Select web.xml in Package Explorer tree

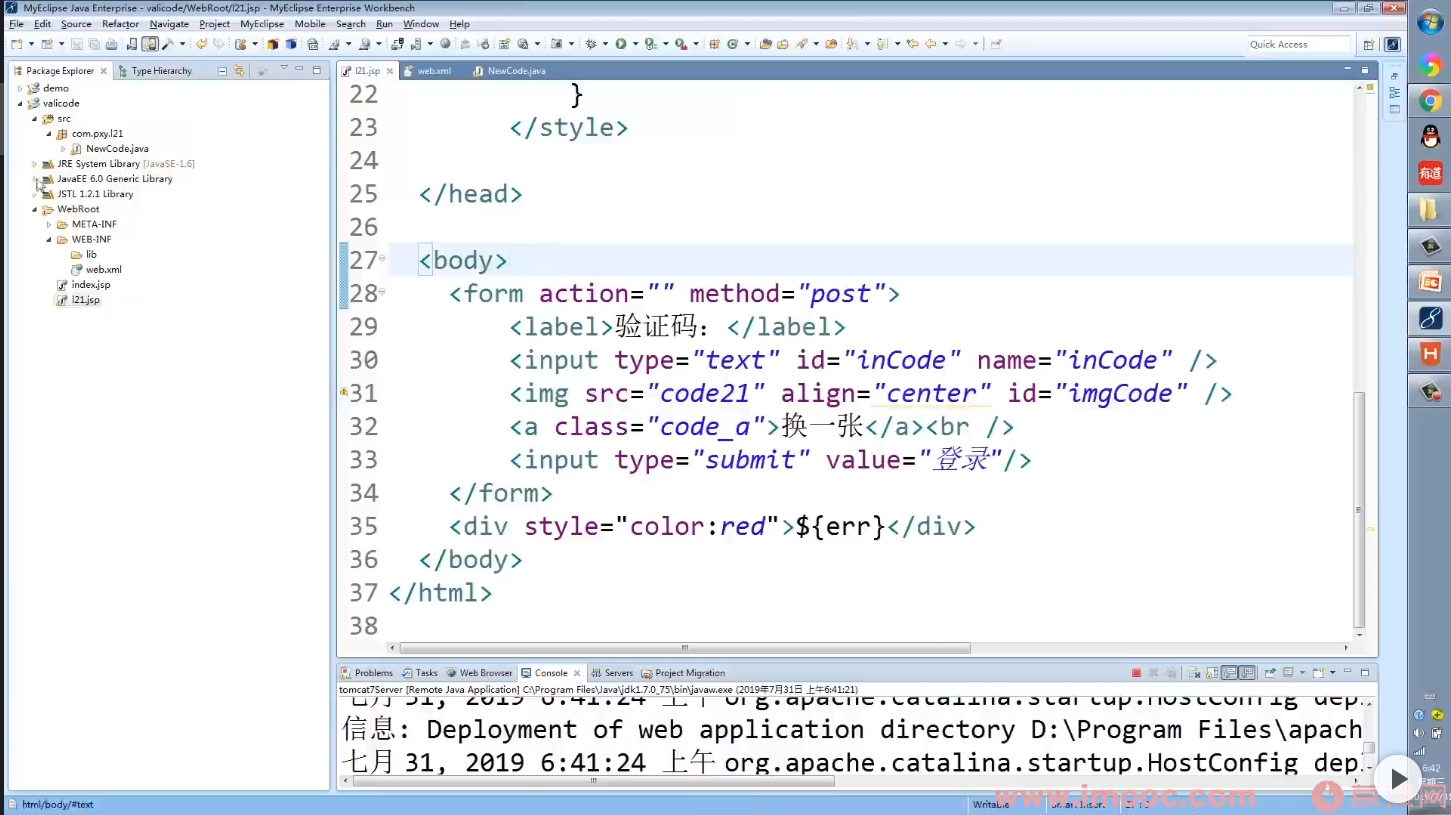coord(103,269)
